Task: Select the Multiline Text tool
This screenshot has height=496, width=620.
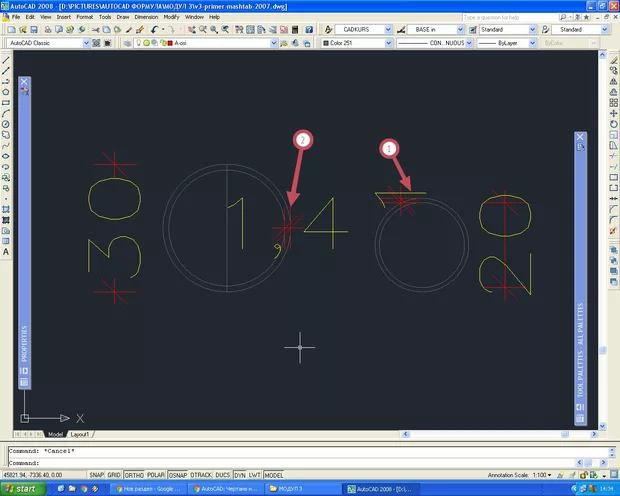Action: point(7,252)
